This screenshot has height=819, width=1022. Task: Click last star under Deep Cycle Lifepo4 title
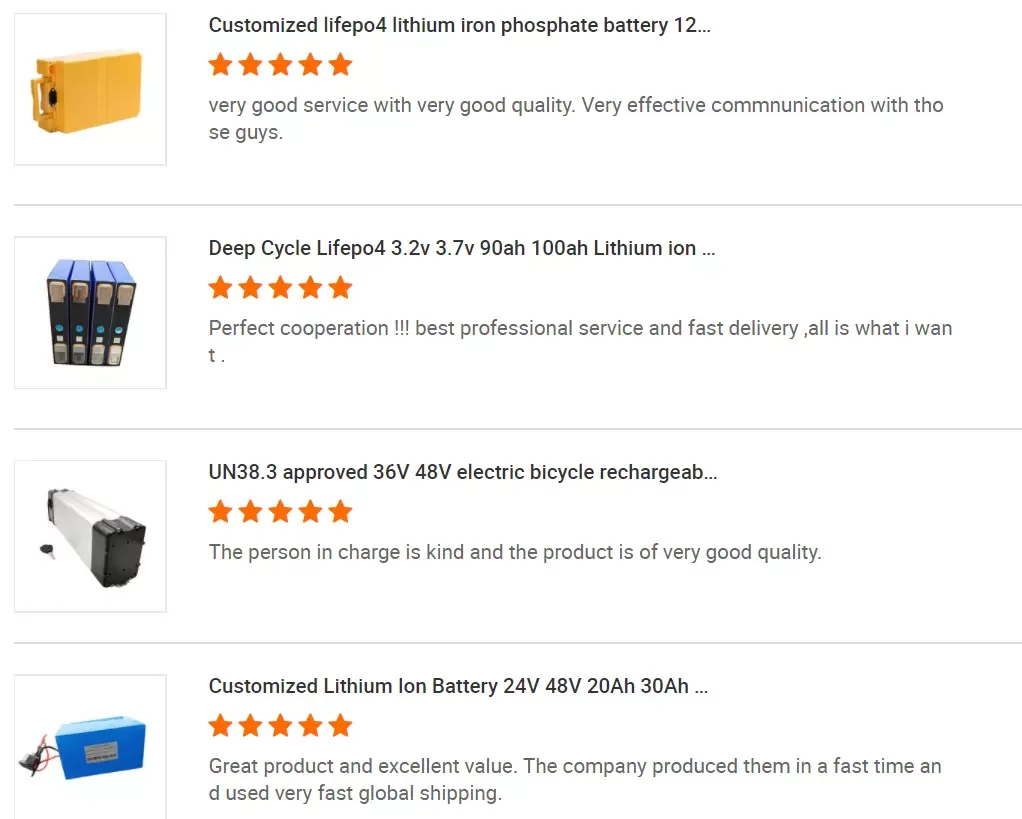340,288
